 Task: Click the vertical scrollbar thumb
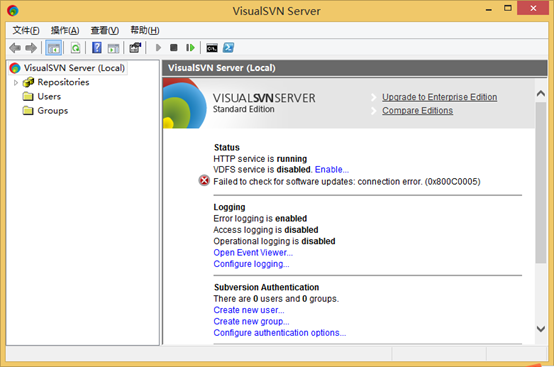pos(541,183)
